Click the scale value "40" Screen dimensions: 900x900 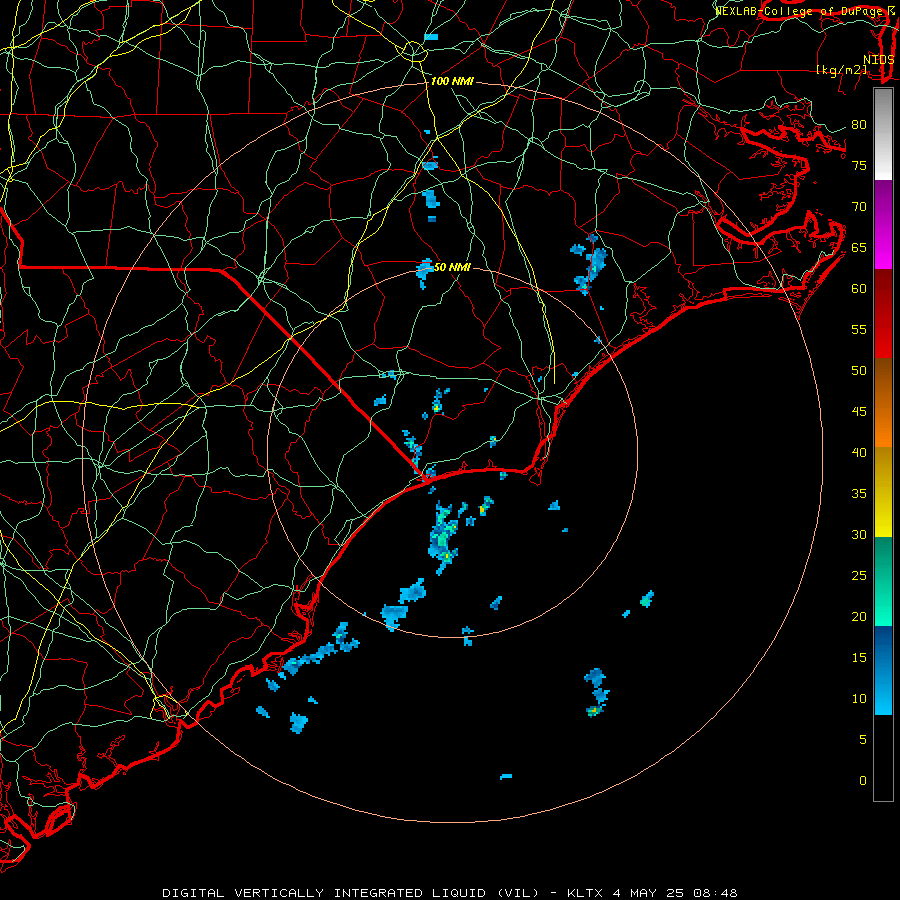859,452
